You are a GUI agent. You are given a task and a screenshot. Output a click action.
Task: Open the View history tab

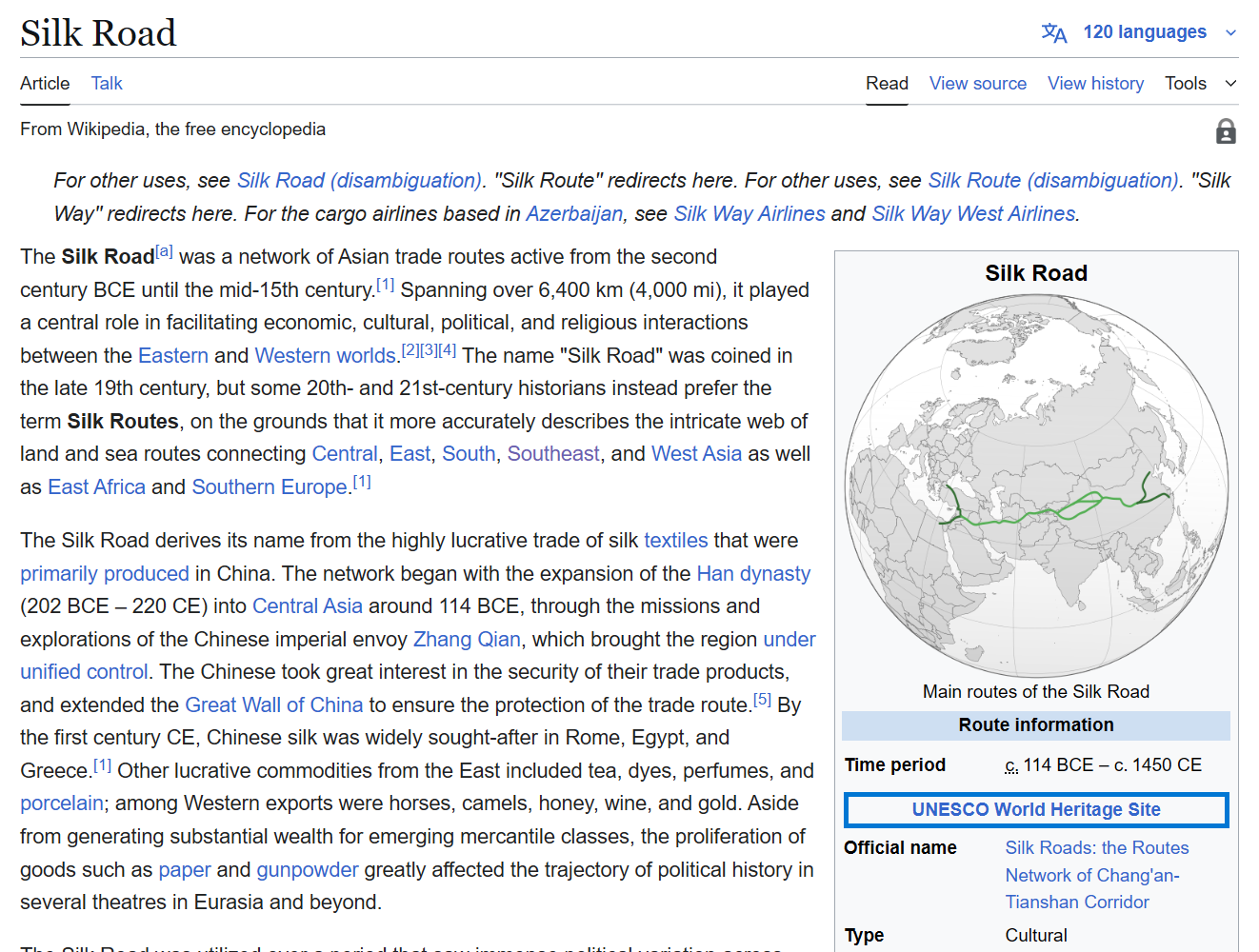tap(1096, 84)
